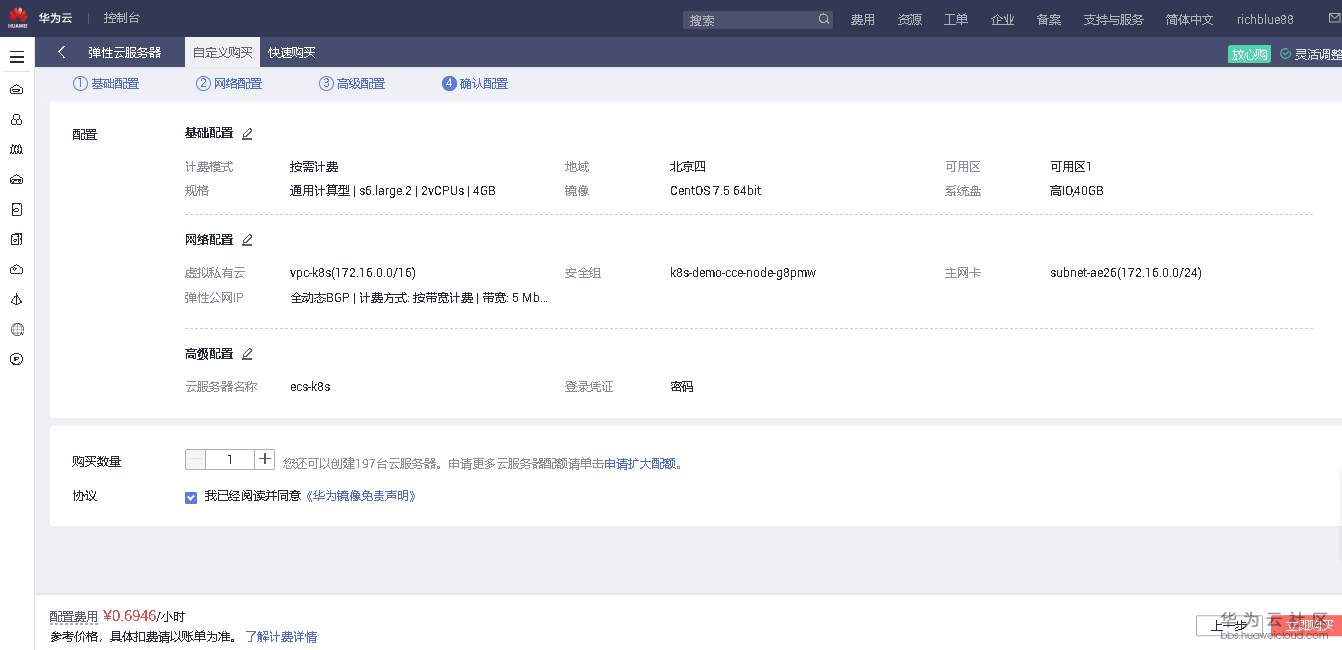This screenshot has height=650, width=1342.
Task: Click server name ecs-k8s
Action: [x=310, y=386]
